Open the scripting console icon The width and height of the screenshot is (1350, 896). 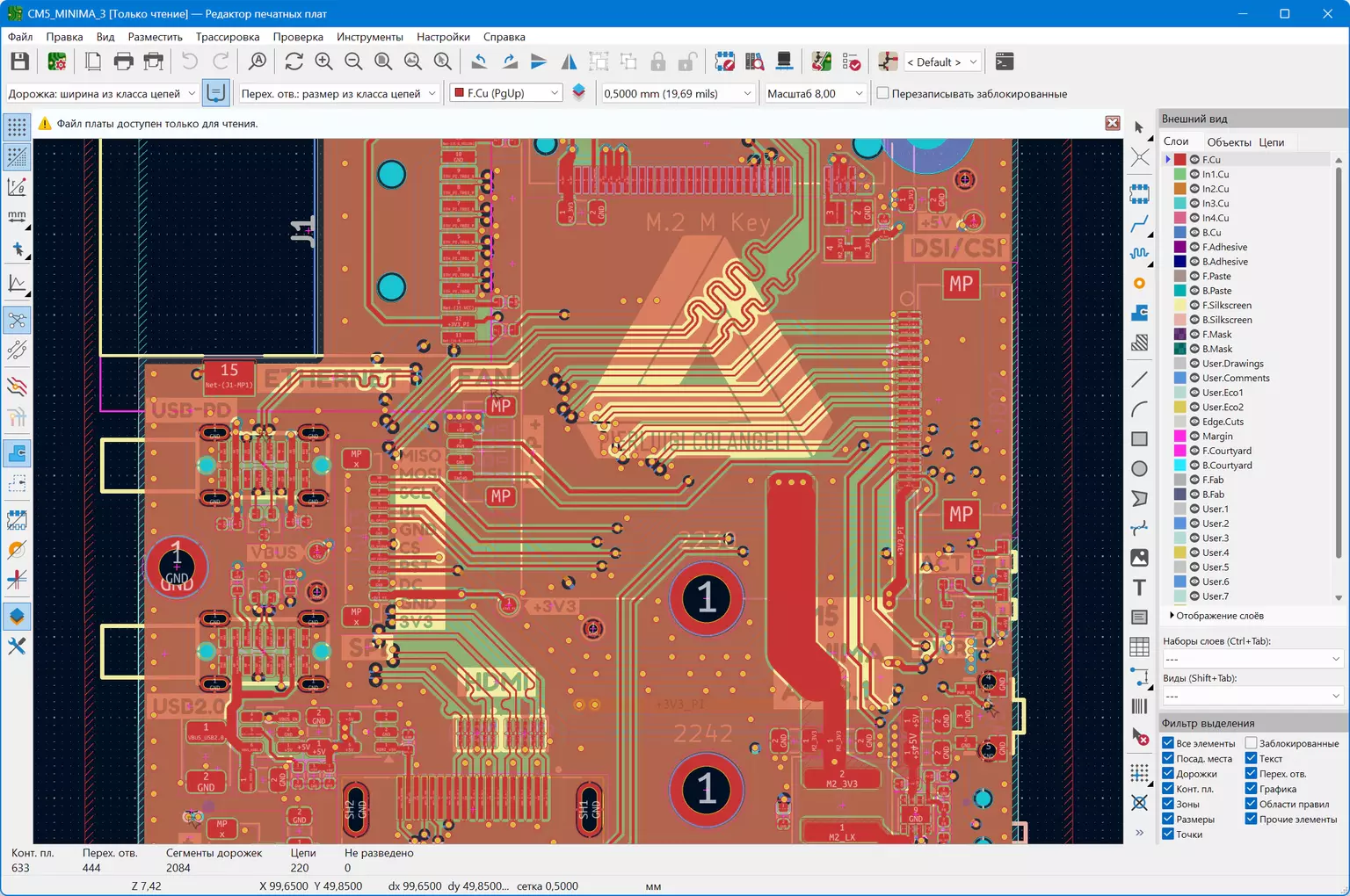pyautogui.click(x=1004, y=61)
